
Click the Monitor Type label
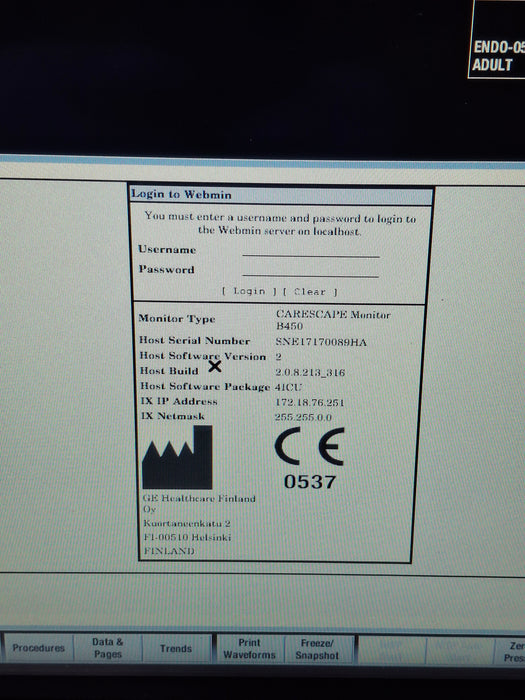177,318
